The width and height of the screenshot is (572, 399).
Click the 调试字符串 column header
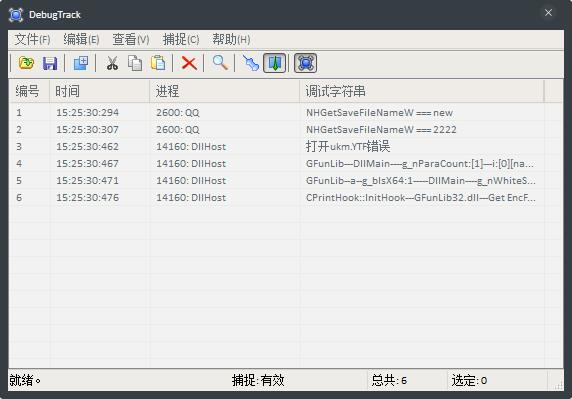(422, 91)
